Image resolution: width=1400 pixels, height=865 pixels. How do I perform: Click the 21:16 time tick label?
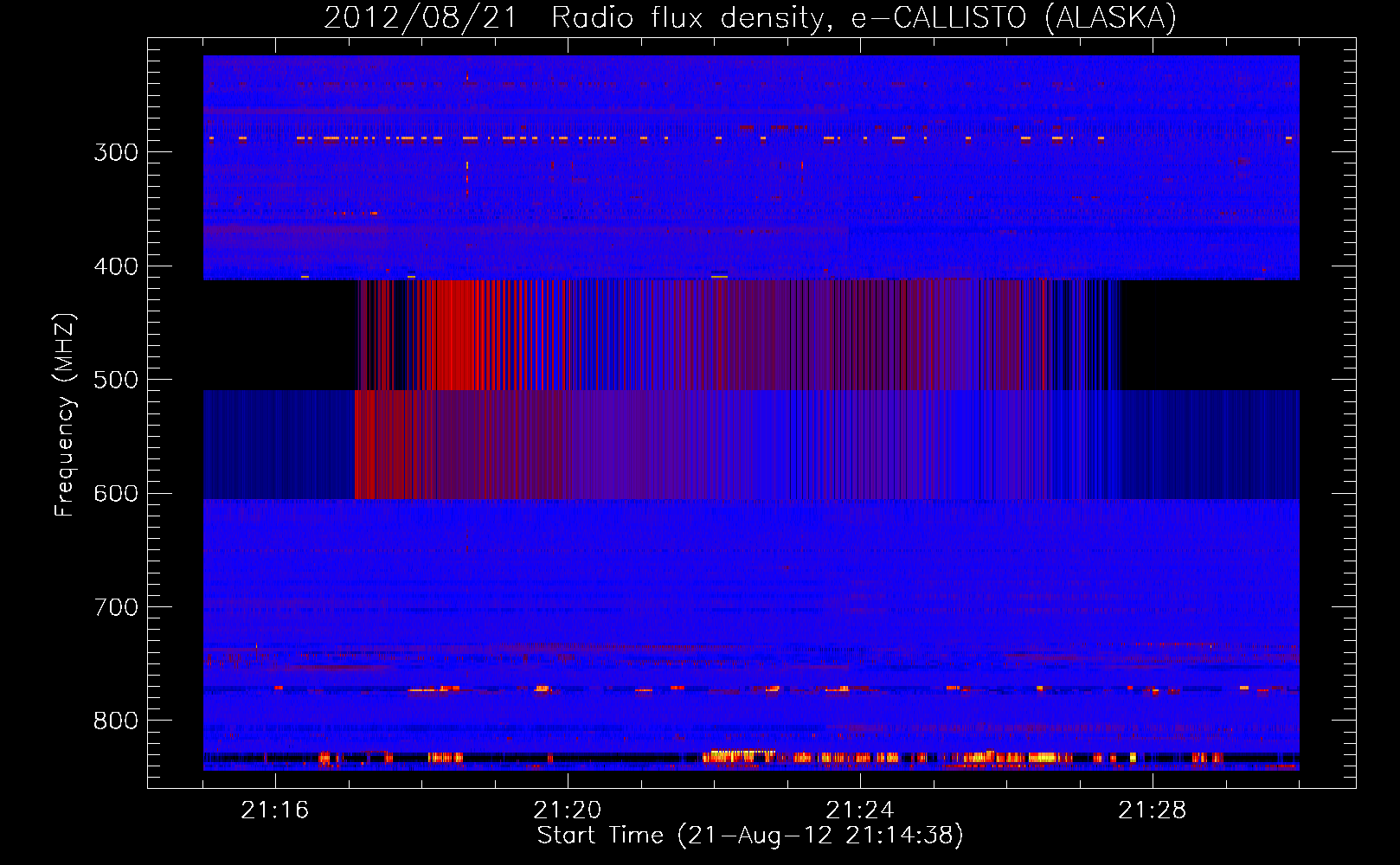pyautogui.click(x=275, y=811)
